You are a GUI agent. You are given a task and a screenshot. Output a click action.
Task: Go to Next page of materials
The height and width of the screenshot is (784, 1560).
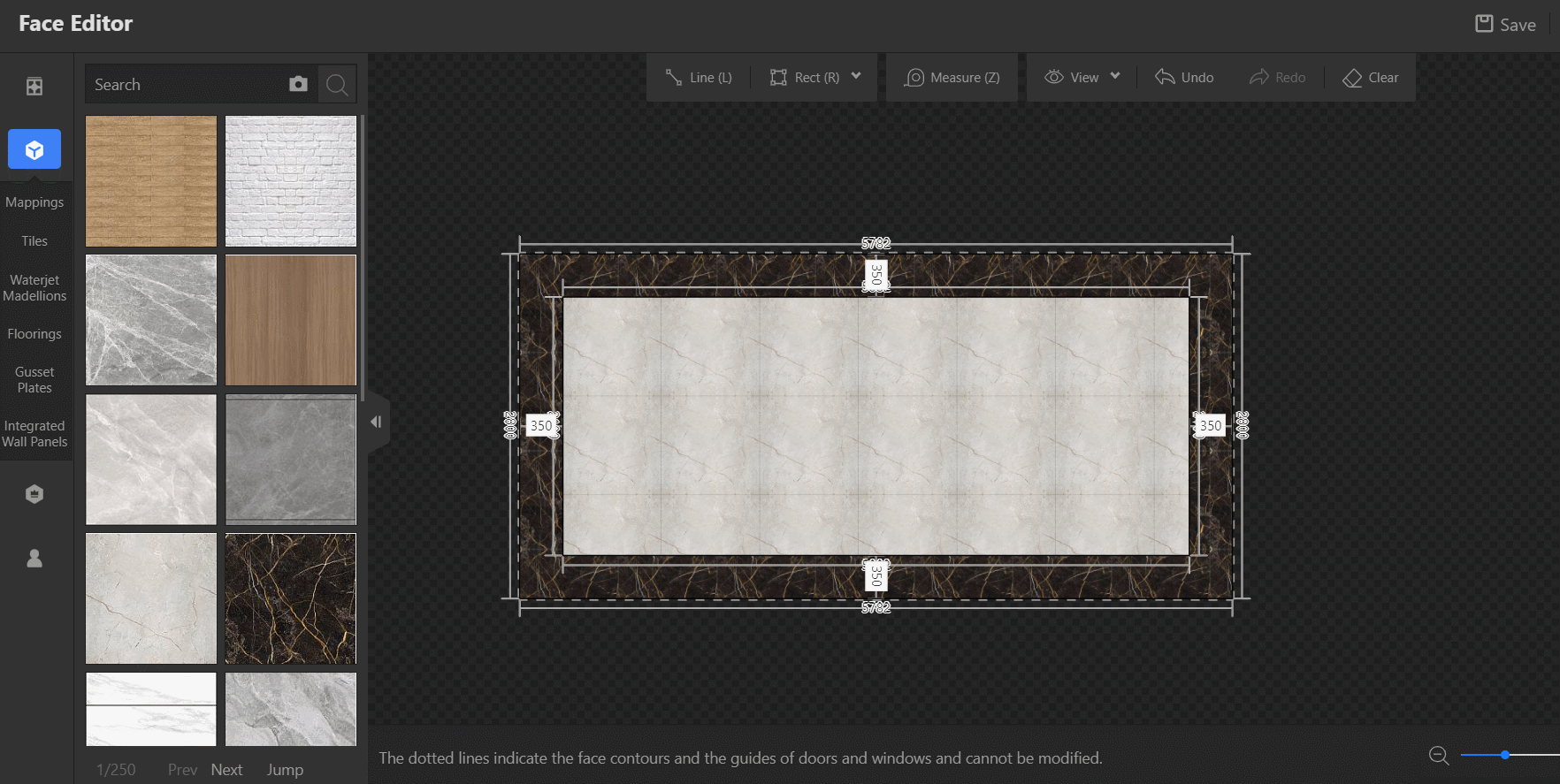(x=226, y=770)
